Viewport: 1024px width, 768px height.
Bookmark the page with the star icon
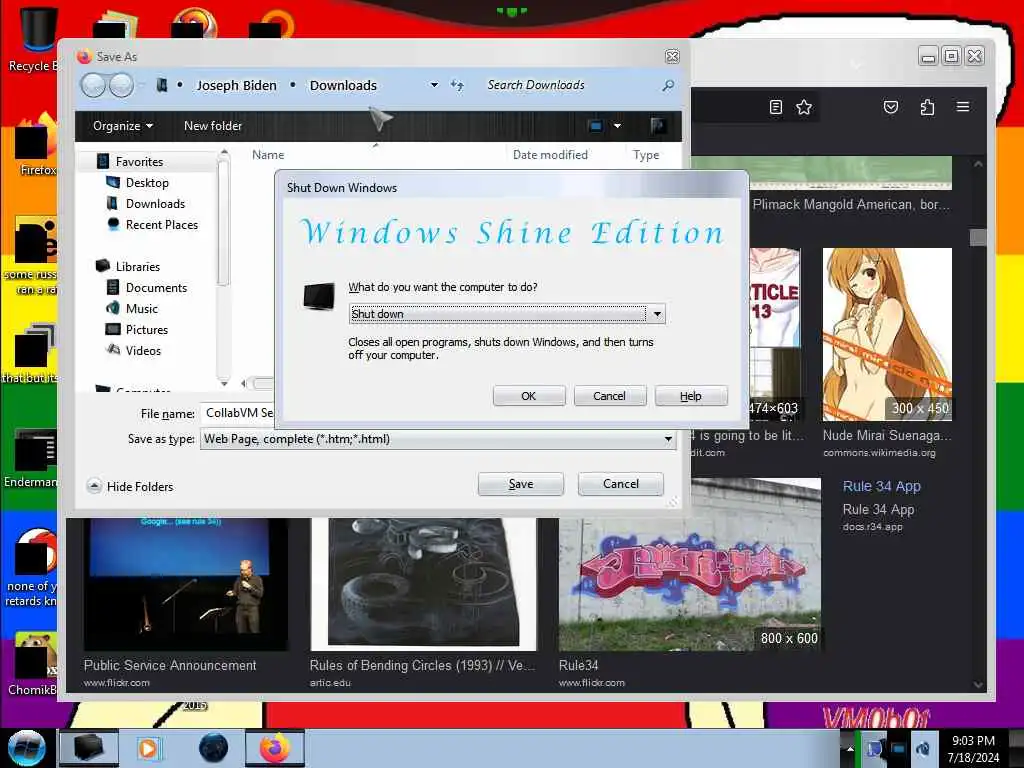pyautogui.click(x=804, y=107)
